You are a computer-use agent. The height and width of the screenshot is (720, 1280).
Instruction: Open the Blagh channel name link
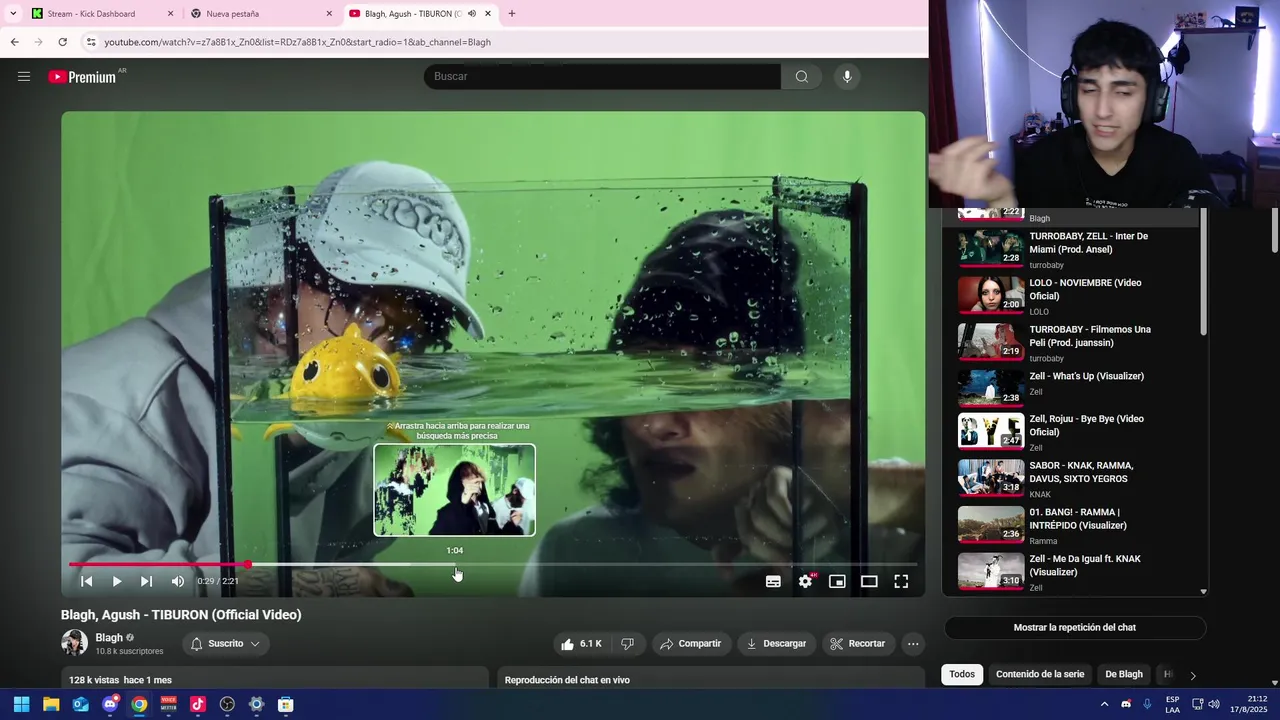[x=109, y=638]
